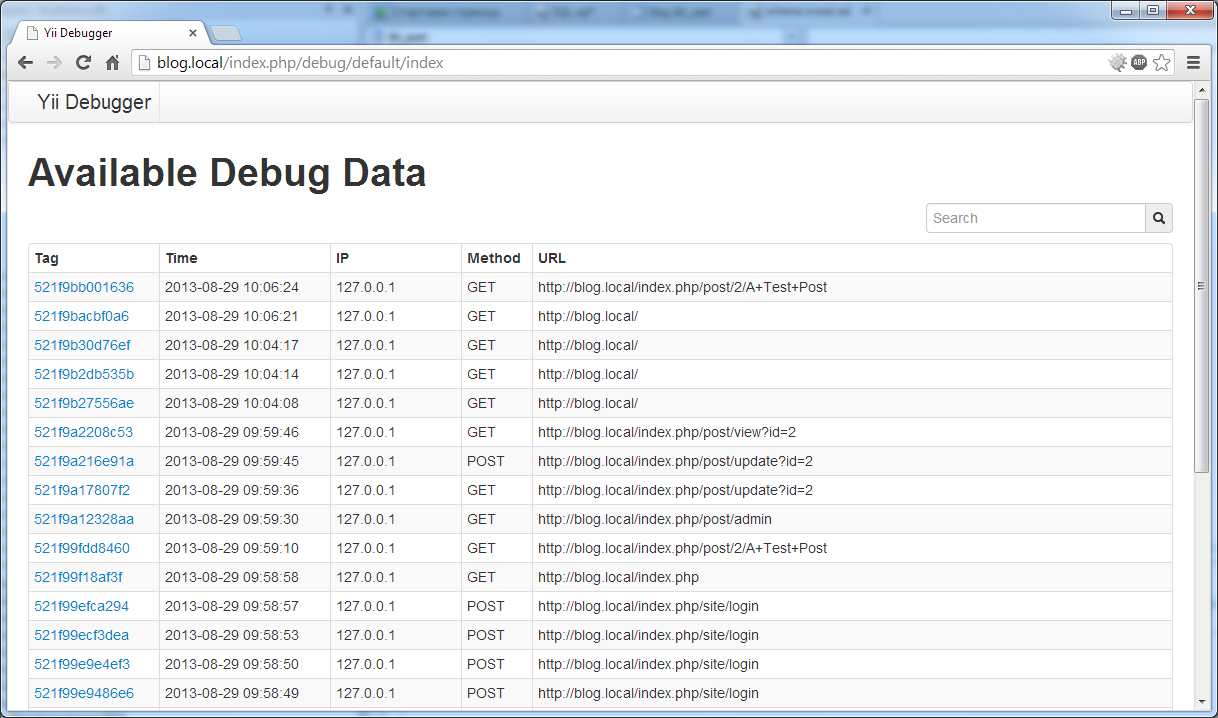The height and width of the screenshot is (718, 1218).
Task: Click the Yii Debugger navbar brand
Action: (x=94, y=102)
